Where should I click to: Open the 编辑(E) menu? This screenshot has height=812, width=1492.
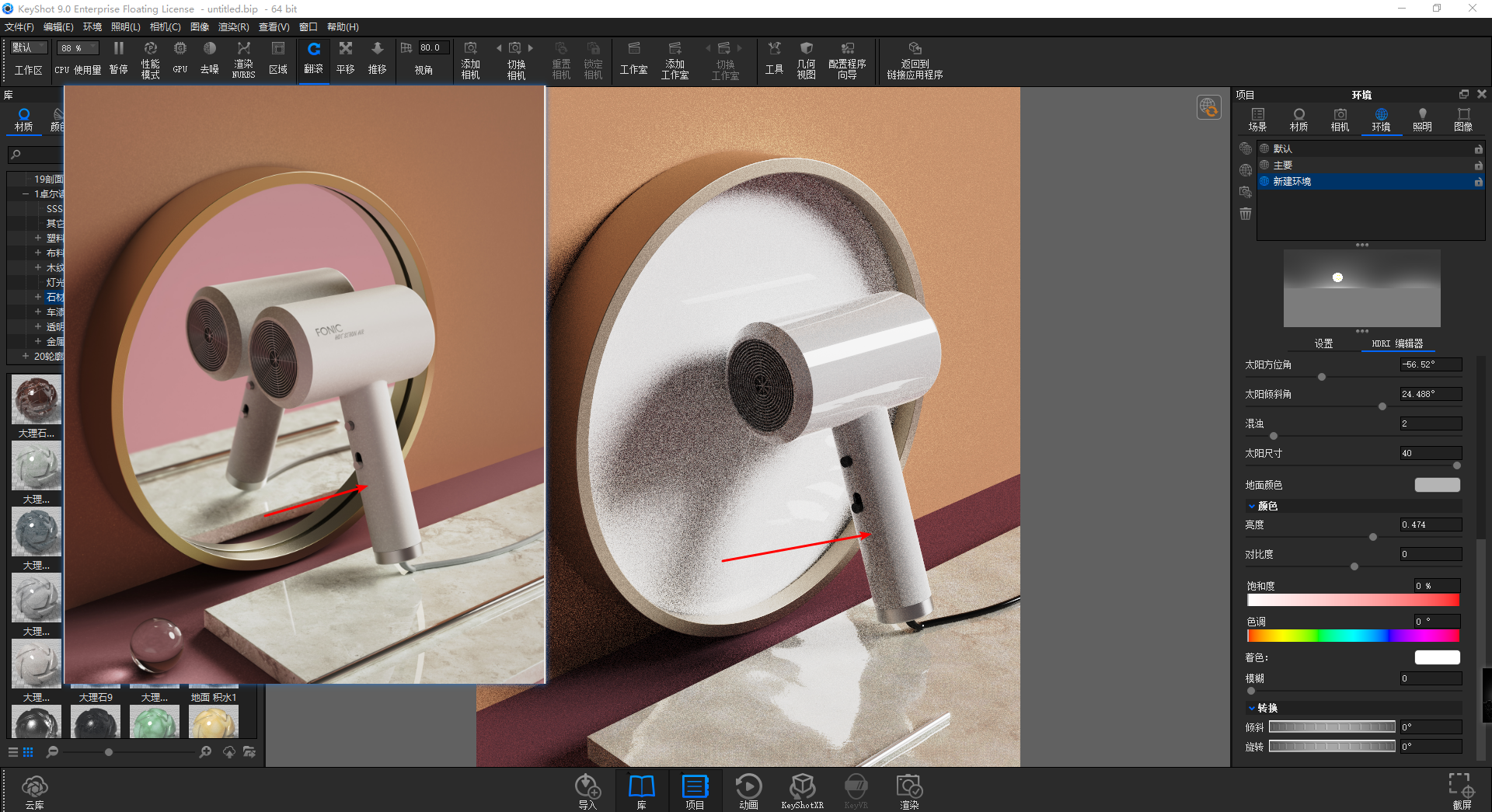(x=58, y=27)
